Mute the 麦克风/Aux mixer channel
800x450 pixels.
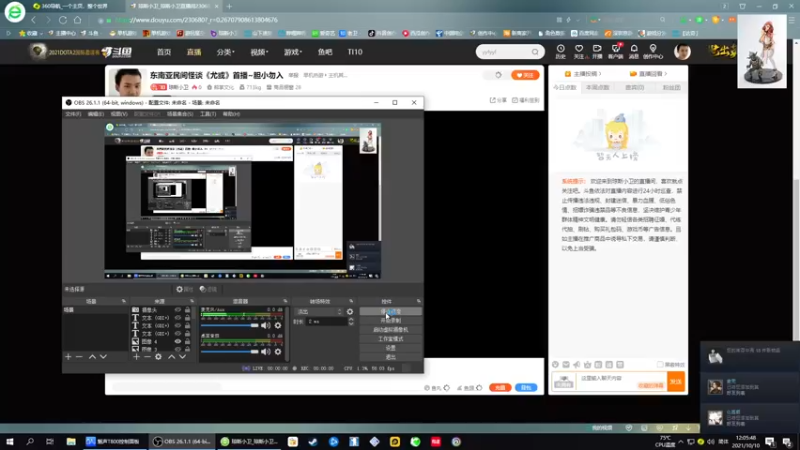[266, 326]
